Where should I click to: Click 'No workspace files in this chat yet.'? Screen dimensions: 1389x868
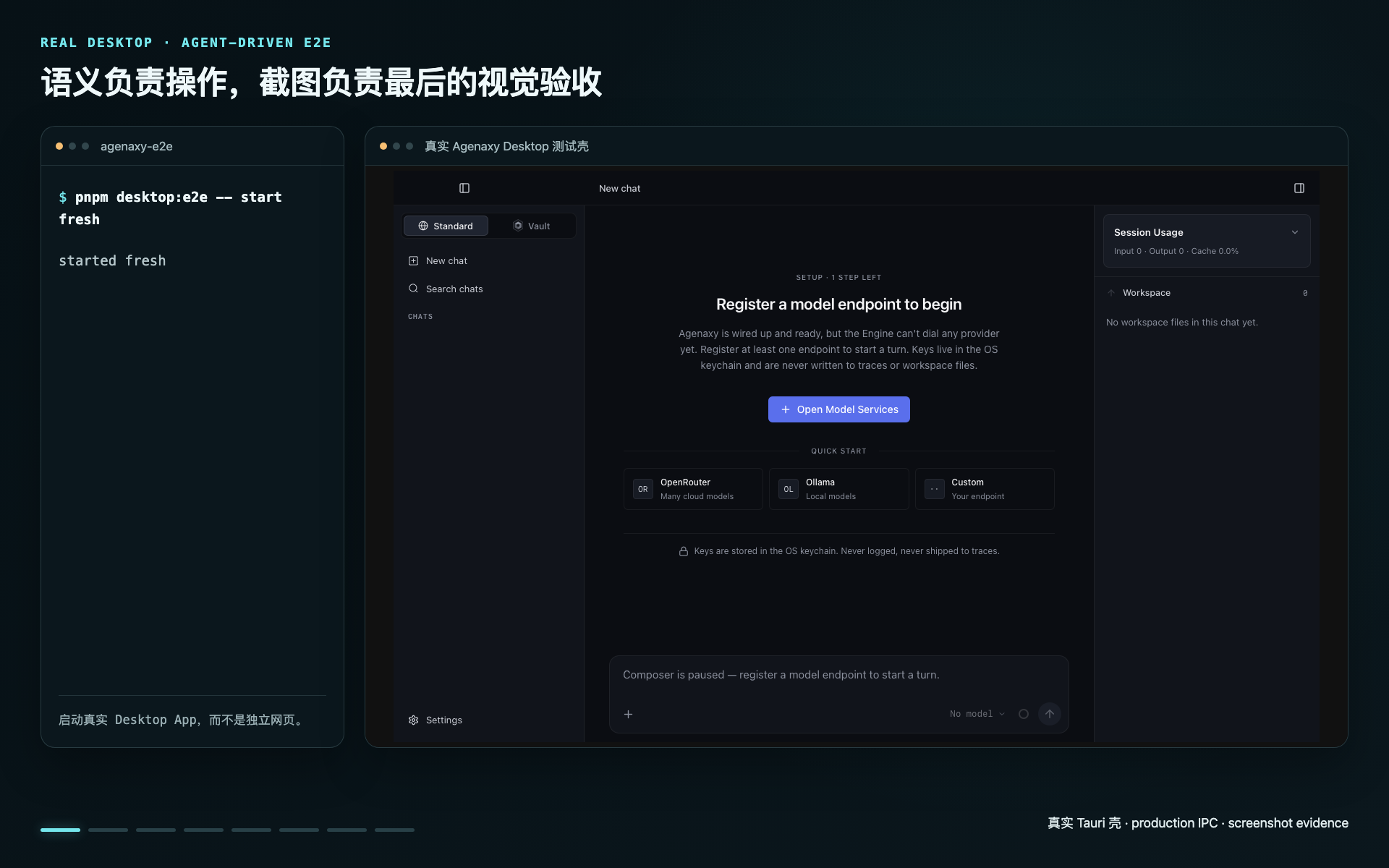pyautogui.click(x=1182, y=323)
